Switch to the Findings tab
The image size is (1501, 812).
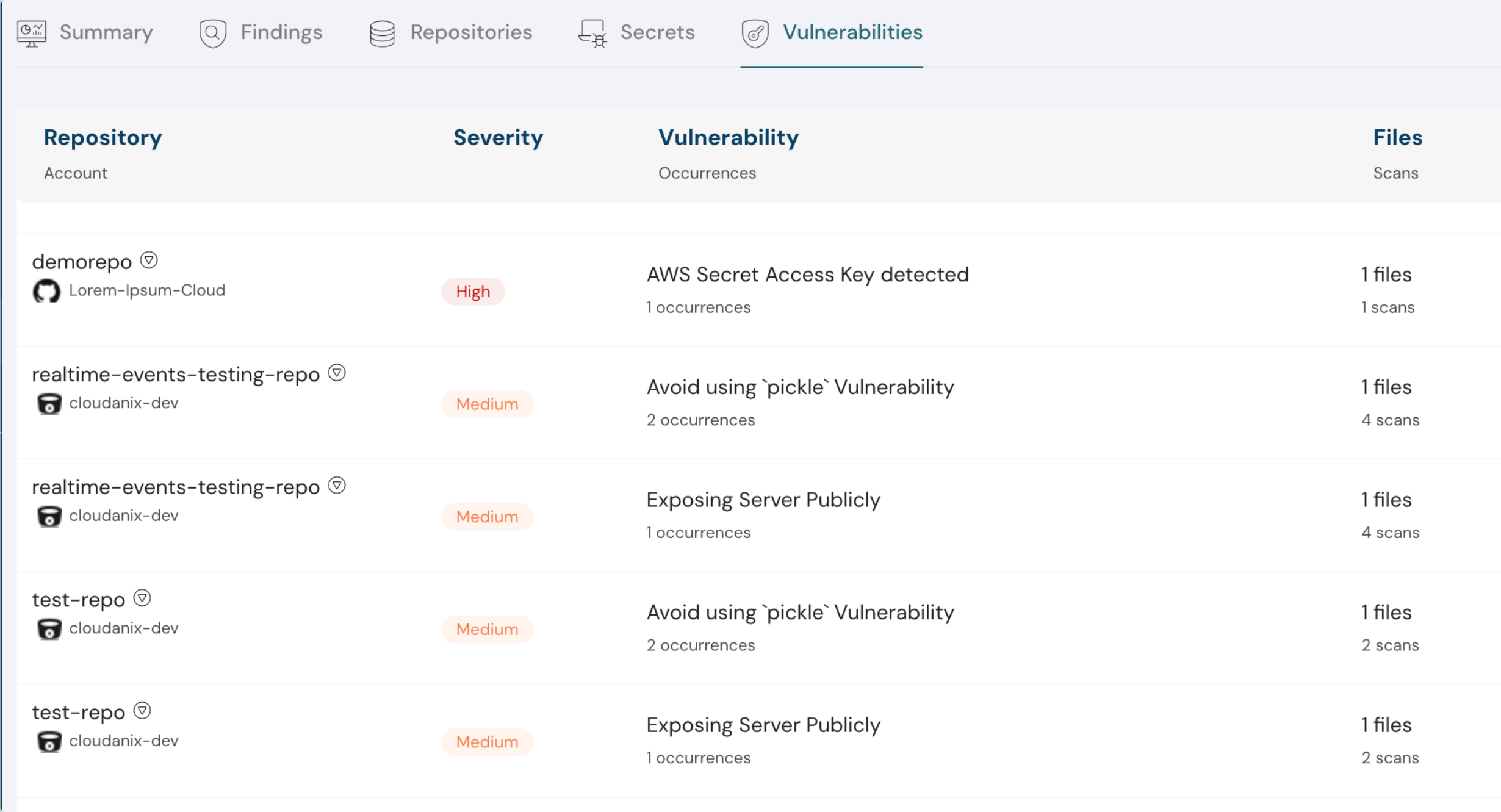pyautogui.click(x=281, y=32)
